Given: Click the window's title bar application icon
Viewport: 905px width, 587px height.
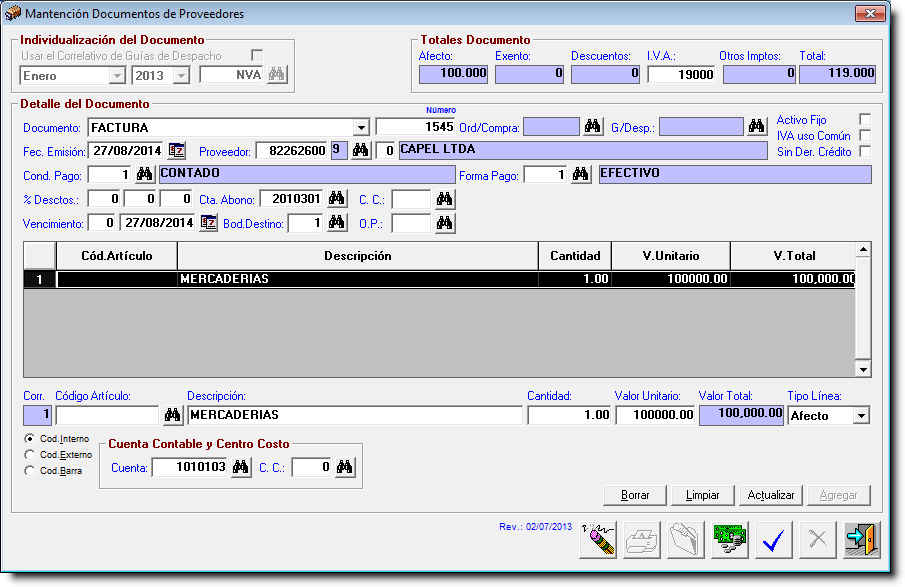Looking at the screenshot, I should (x=13, y=13).
